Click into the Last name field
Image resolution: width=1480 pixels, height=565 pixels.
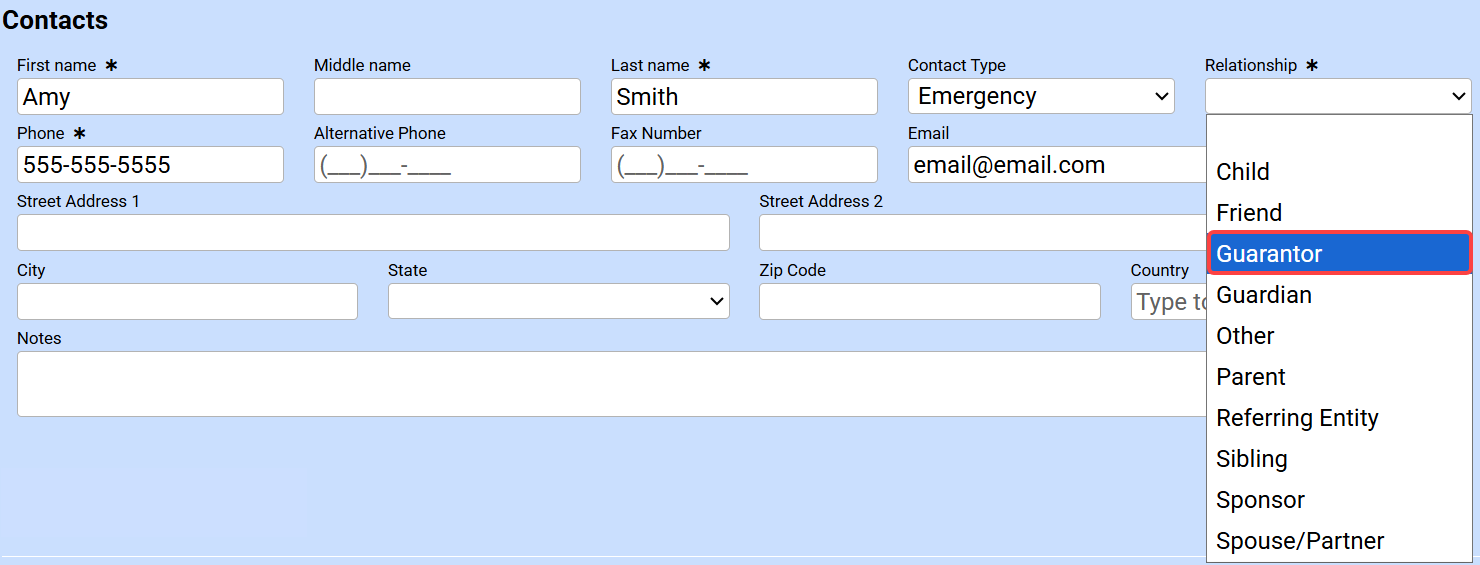coord(744,97)
